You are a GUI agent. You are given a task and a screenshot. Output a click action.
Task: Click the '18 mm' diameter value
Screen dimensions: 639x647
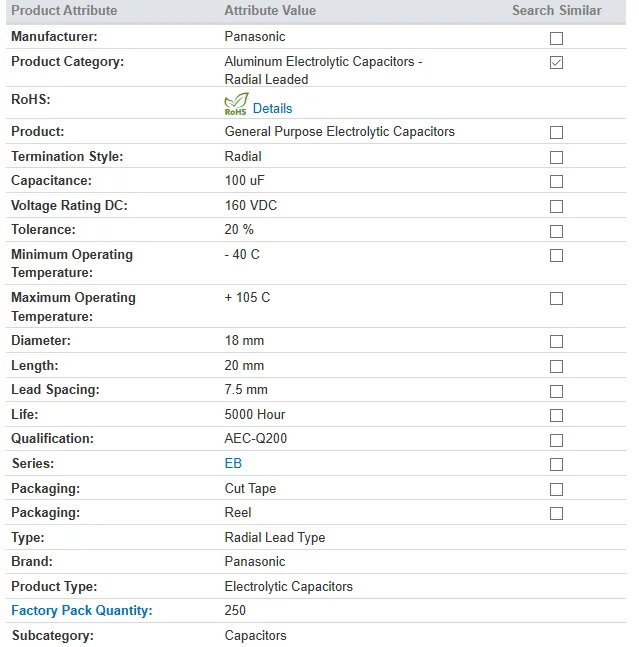tap(244, 340)
